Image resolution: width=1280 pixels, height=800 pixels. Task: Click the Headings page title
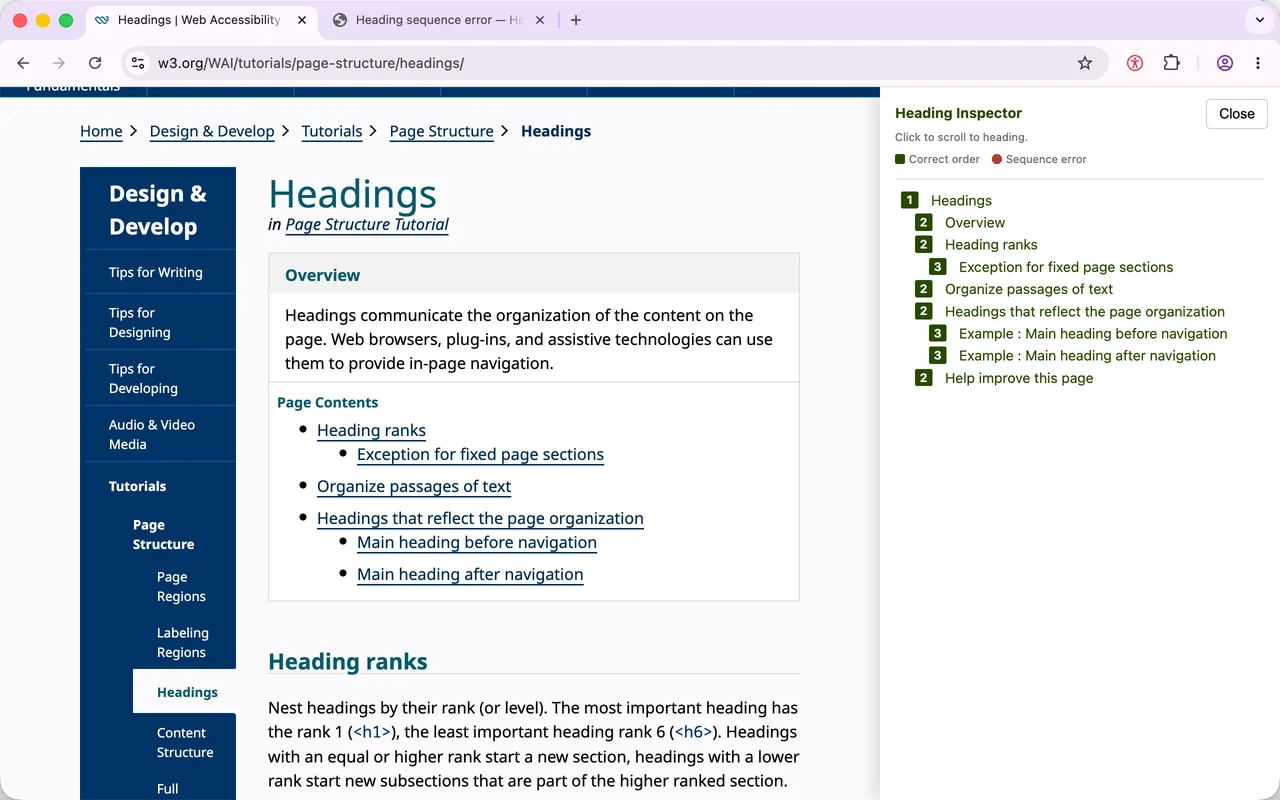tap(353, 194)
